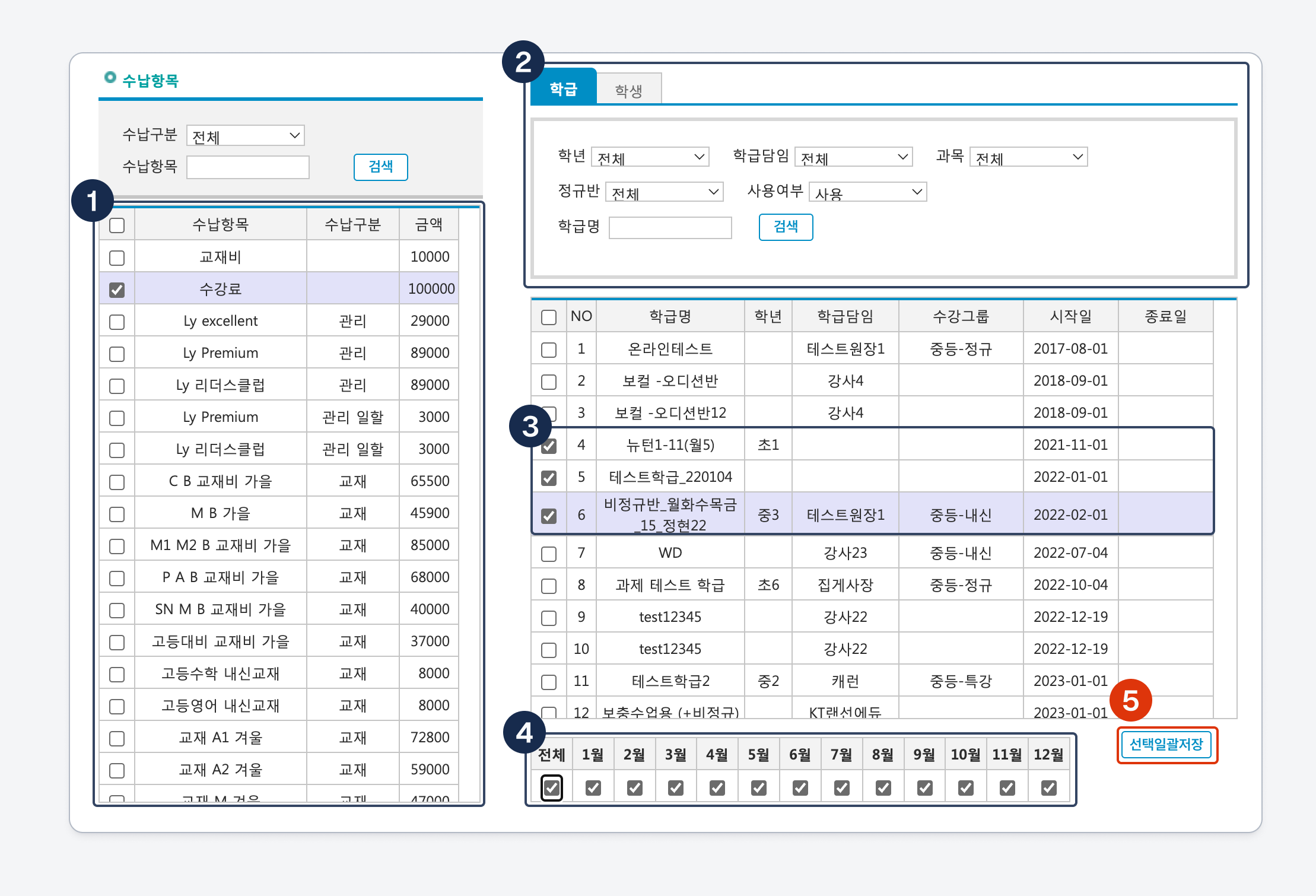Switch to the 학생 tab

point(628,90)
